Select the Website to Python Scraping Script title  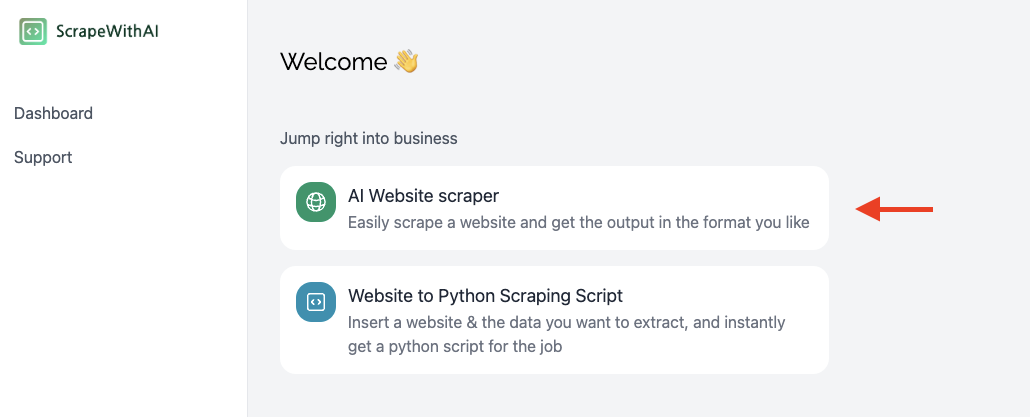click(x=485, y=296)
